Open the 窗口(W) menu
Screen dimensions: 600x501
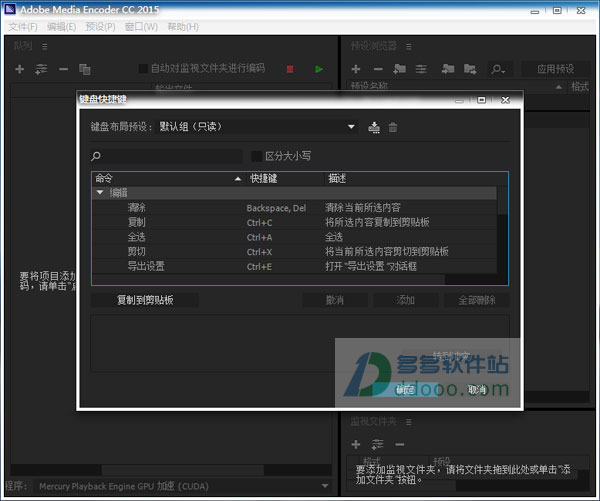click(141, 27)
